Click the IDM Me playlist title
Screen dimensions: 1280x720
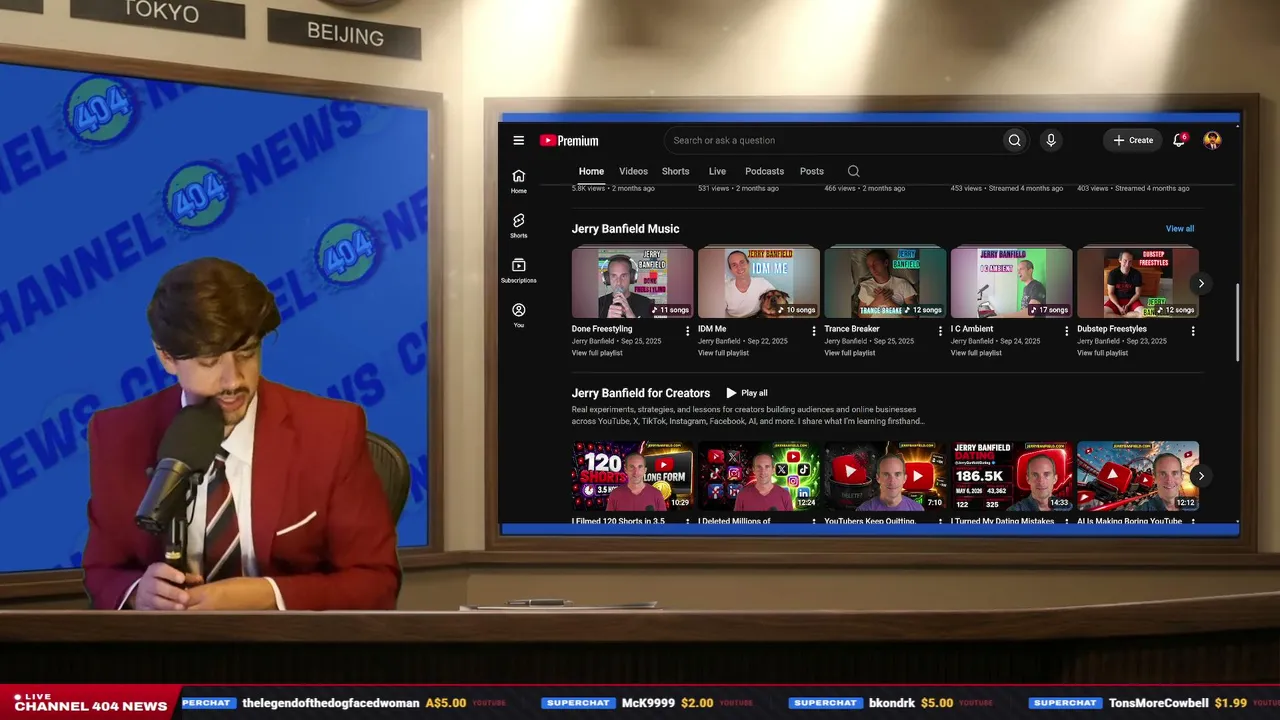pyautogui.click(x=712, y=329)
